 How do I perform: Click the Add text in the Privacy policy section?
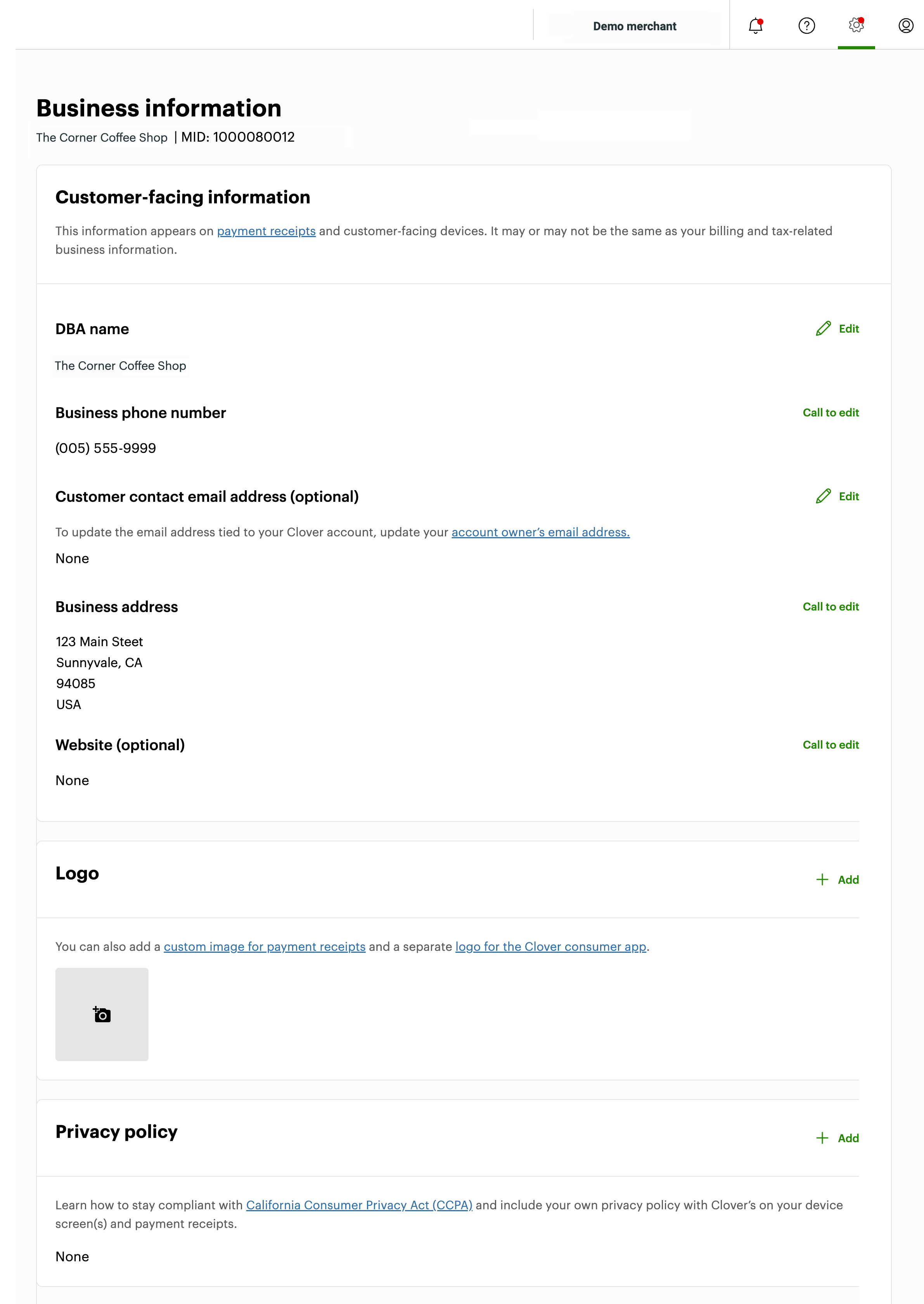pos(848,1138)
